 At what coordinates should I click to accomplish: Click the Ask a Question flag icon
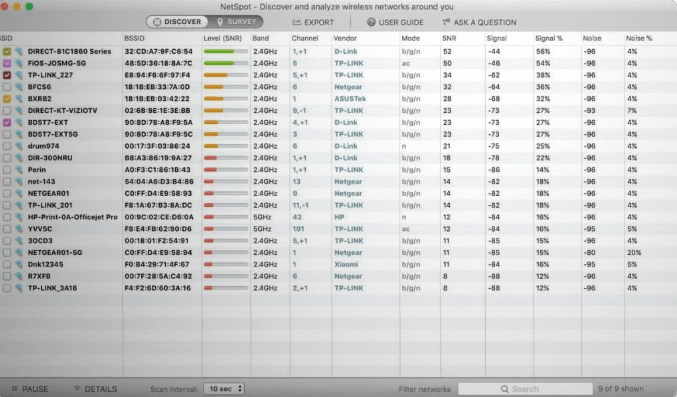(x=446, y=22)
